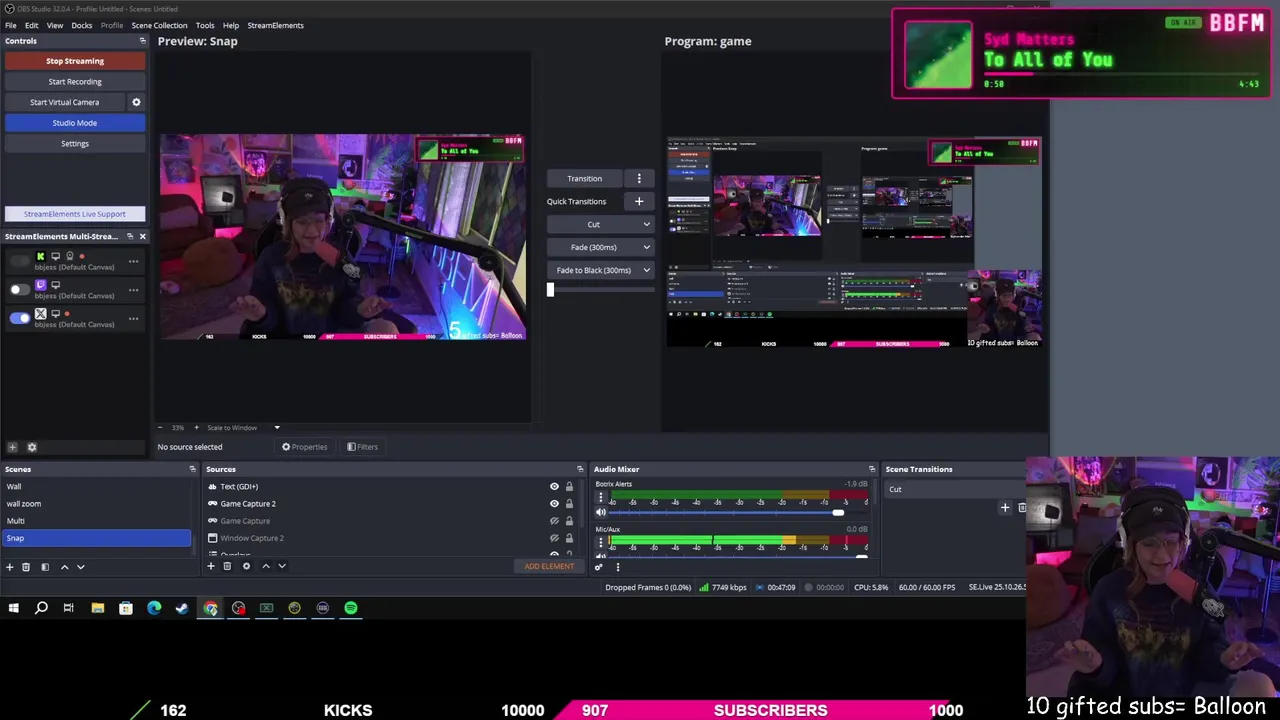Toggle the Twitch stream output switch
The width and height of the screenshot is (1280, 720).
click(x=20, y=290)
